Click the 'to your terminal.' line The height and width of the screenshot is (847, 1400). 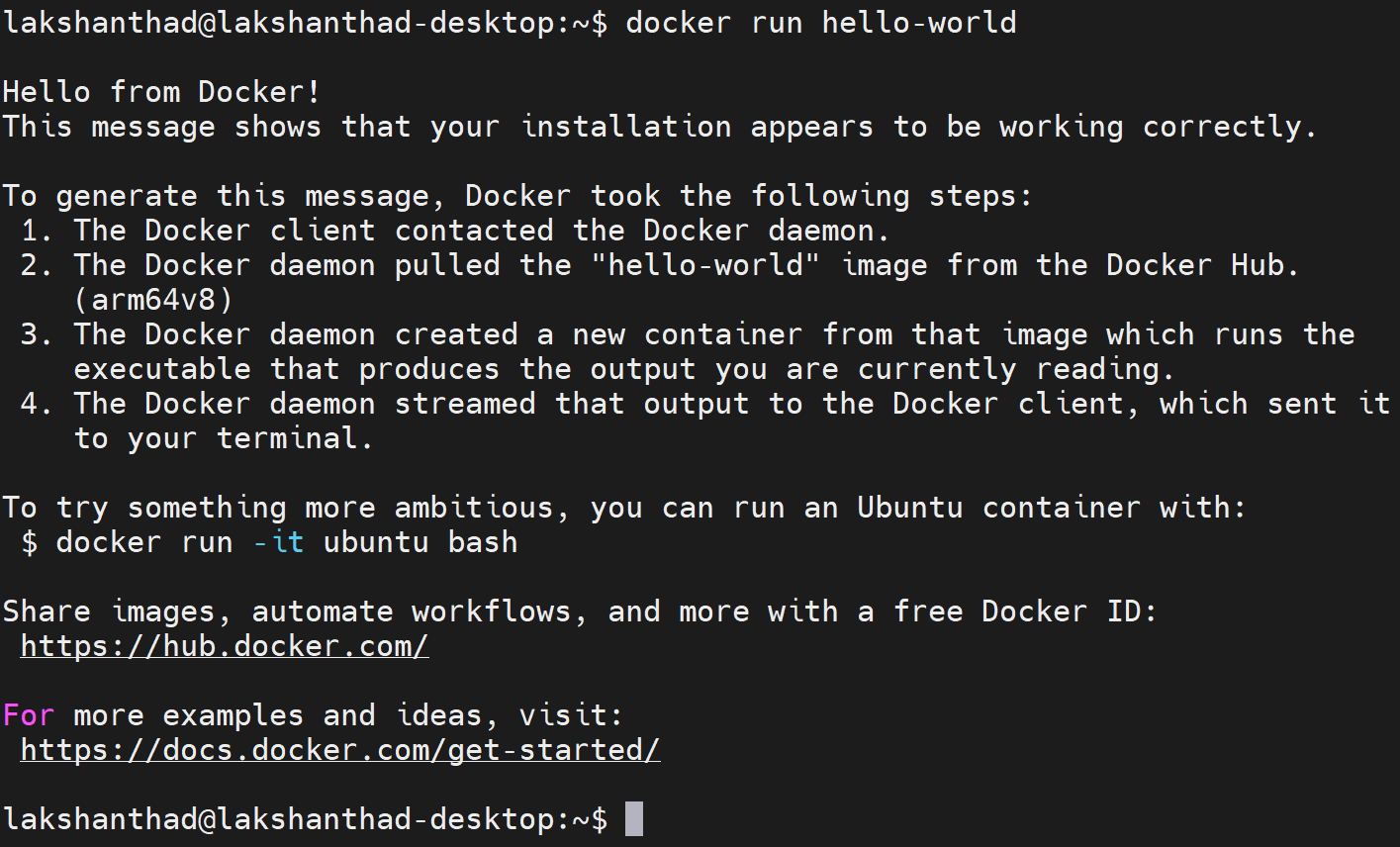pos(224,438)
